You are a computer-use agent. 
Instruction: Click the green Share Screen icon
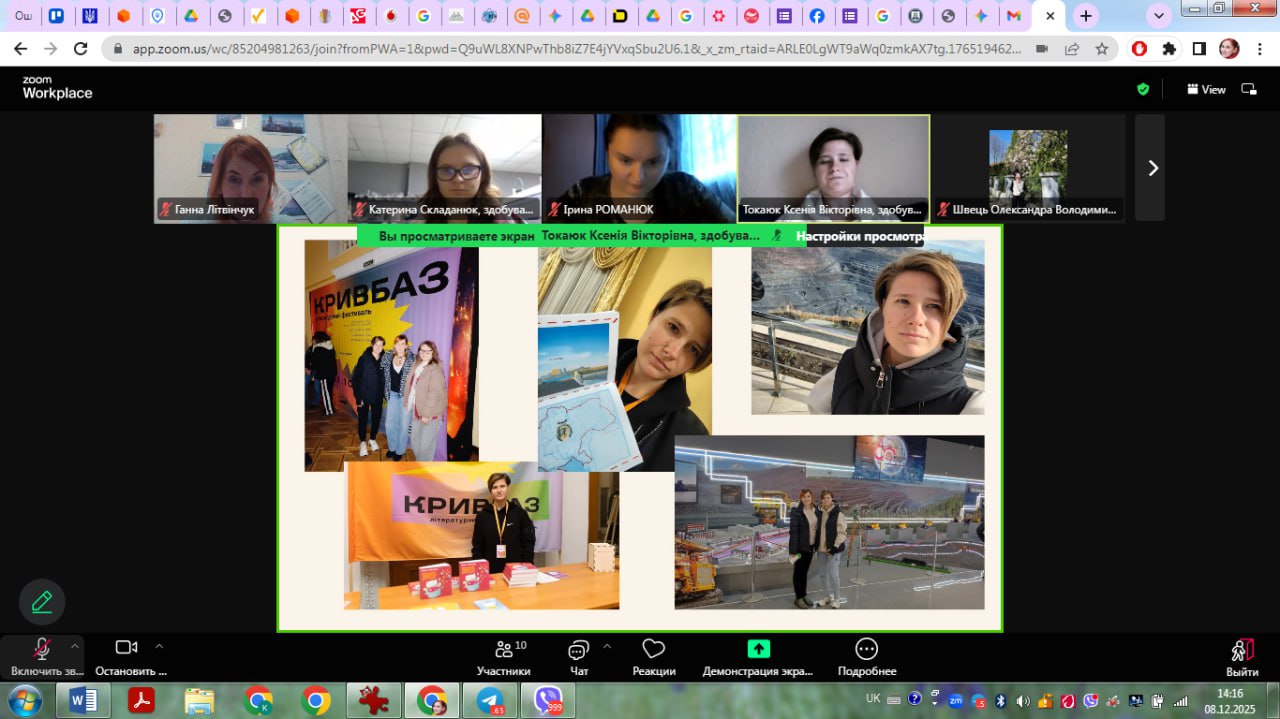tap(758, 649)
